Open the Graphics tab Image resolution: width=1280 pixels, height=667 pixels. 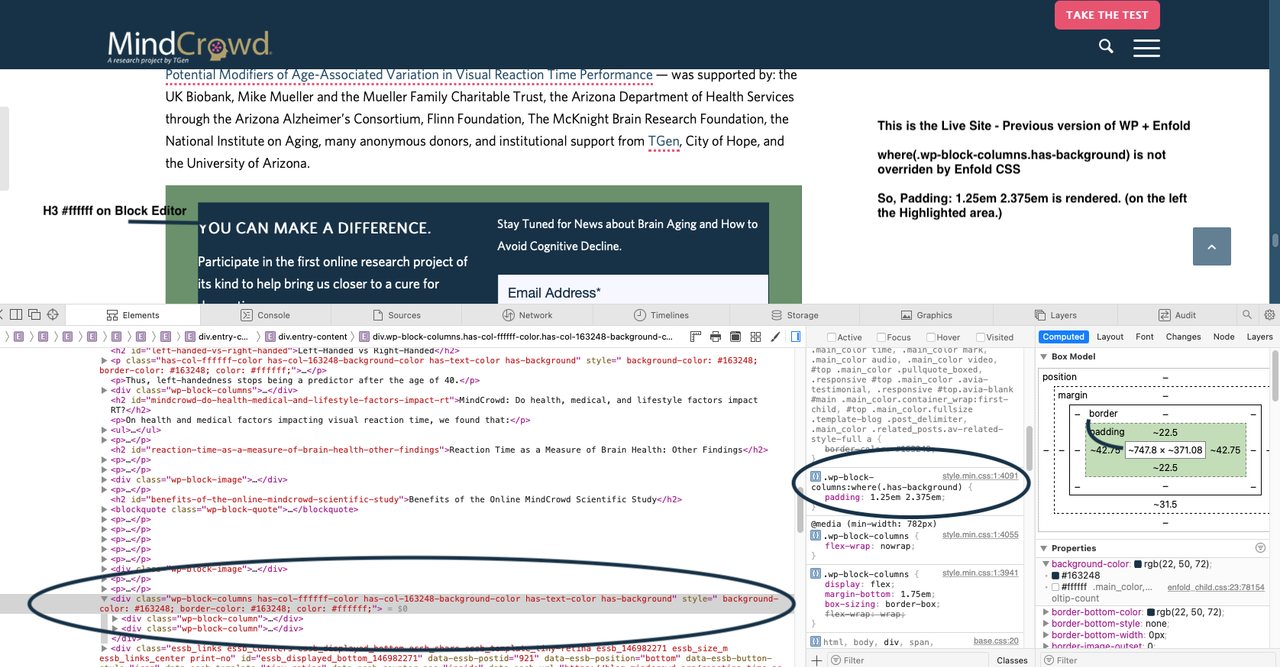pyautogui.click(x=927, y=315)
